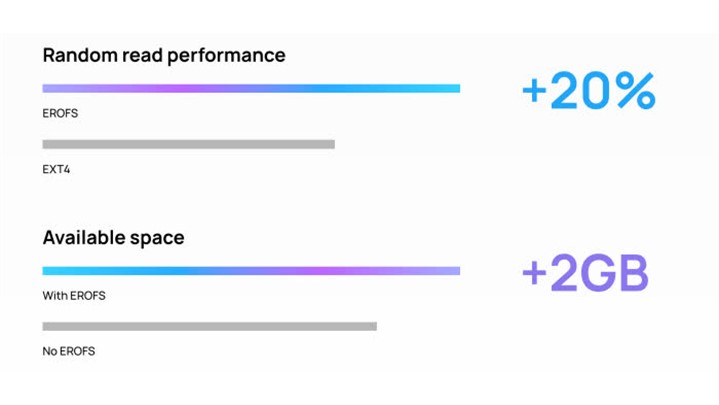Select the gradient "With EROFS" space bar
719x405 pixels.
point(251,271)
